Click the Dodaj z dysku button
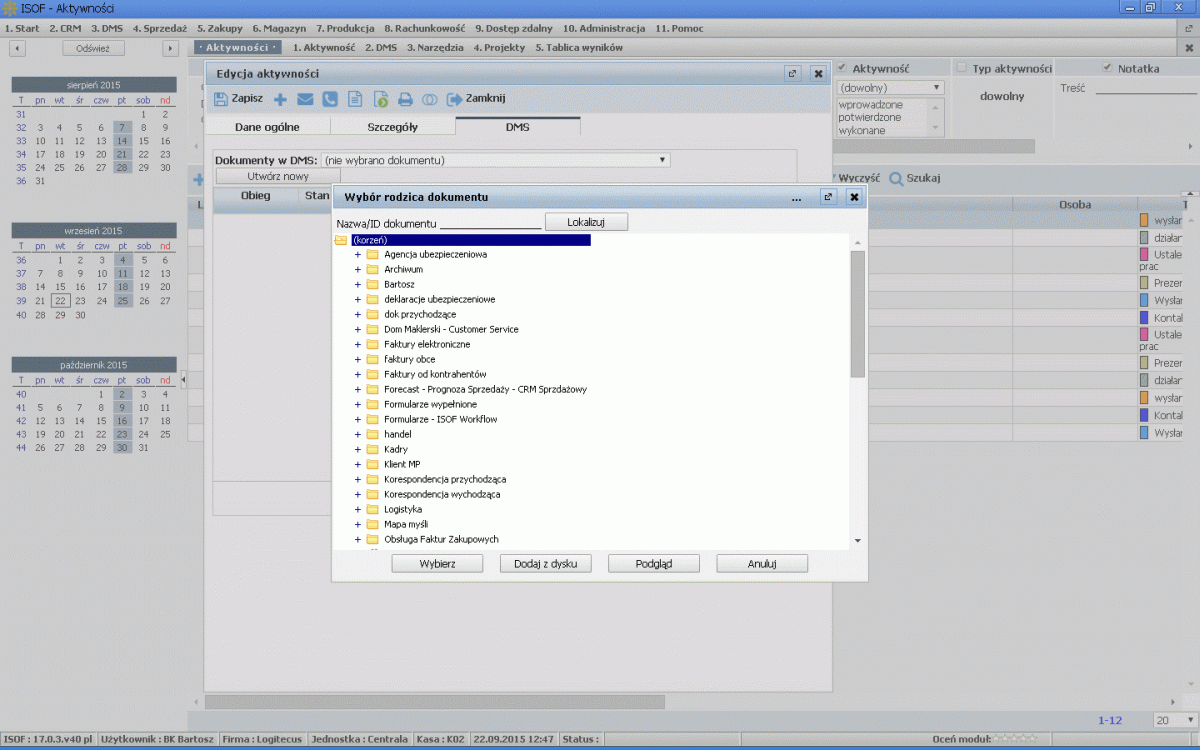The width and height of the screenshot is (1200, 750). [x=545, y=564]
